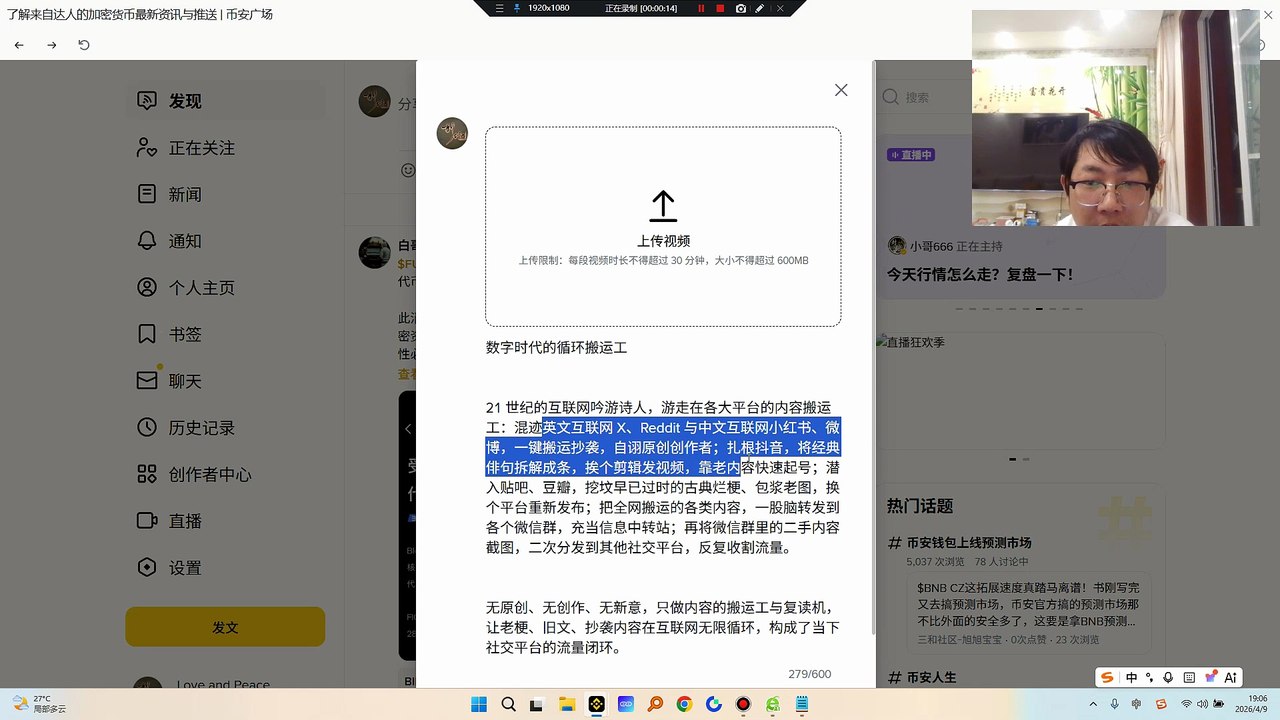1280x720 pixels.
Task: Click the 直播中 live badge
Action: 911,155
